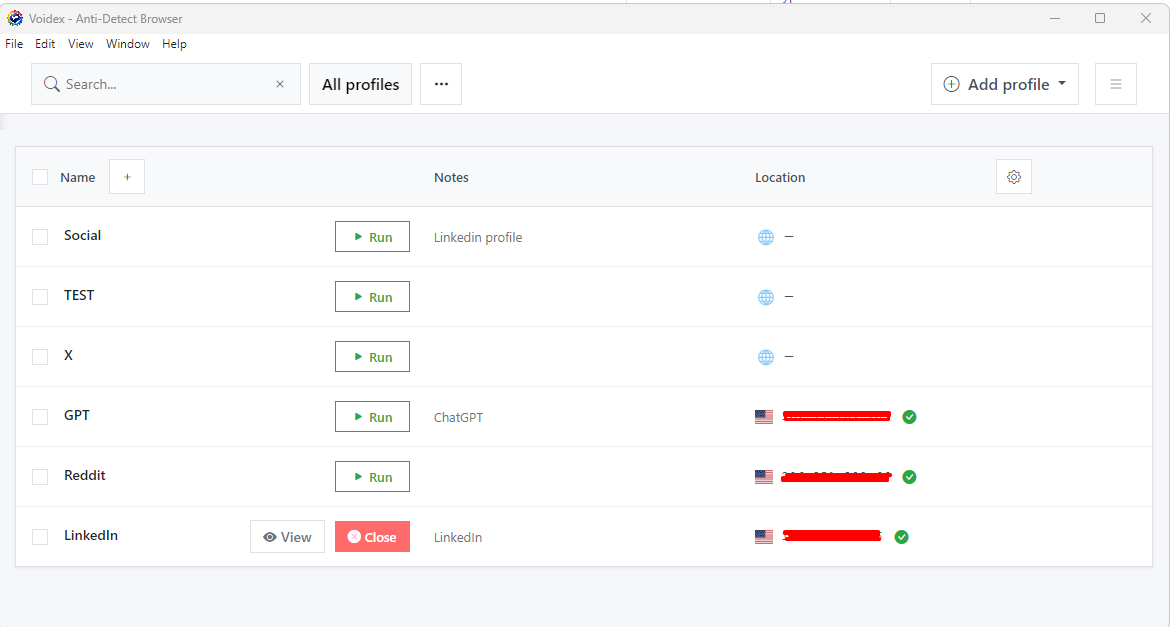Click the 'ChatGPT' note
This screenshot has width=1172, height=627.
[458, 417]
